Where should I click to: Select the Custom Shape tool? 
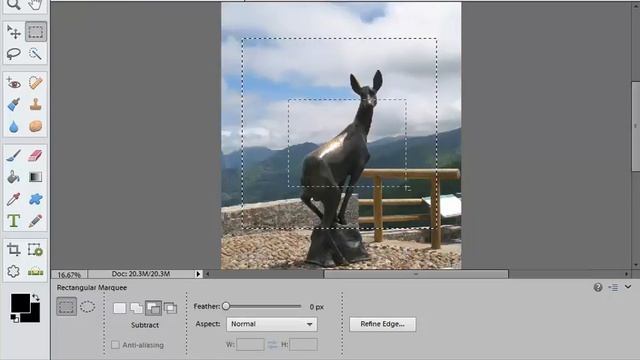coord(36,199)
